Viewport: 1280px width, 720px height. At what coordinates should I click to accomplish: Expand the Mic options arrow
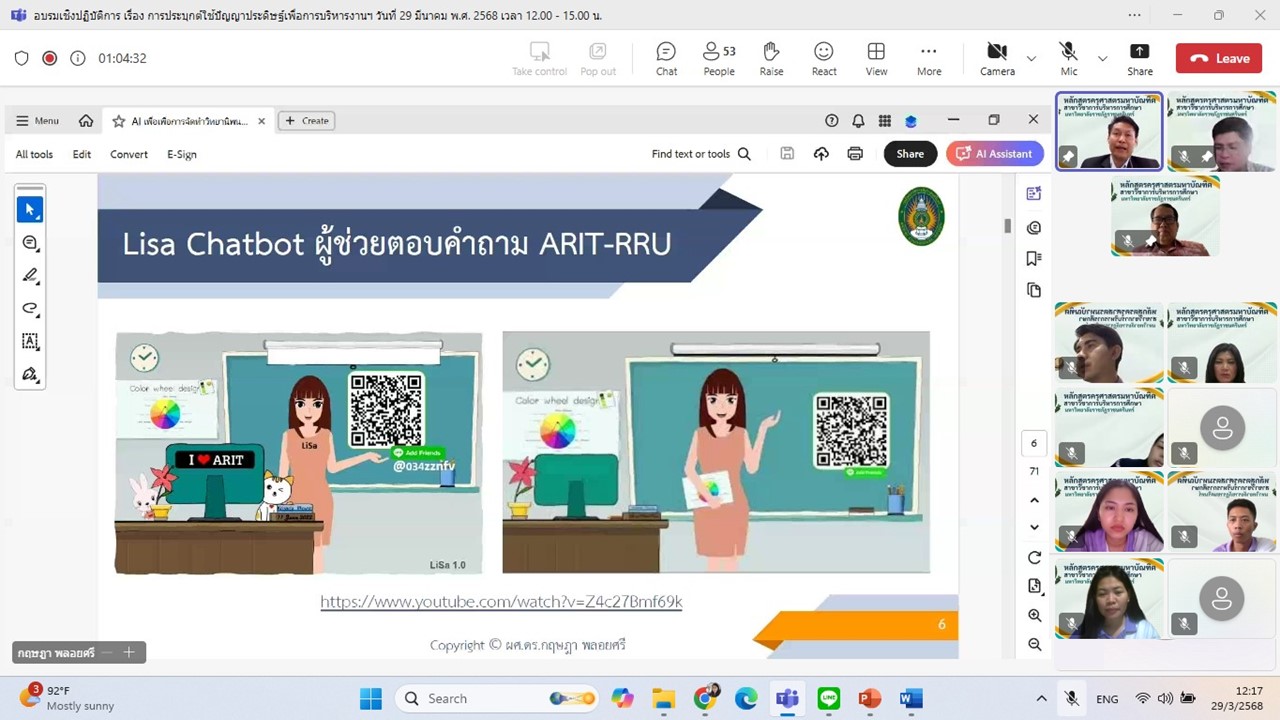(1102, 58)
